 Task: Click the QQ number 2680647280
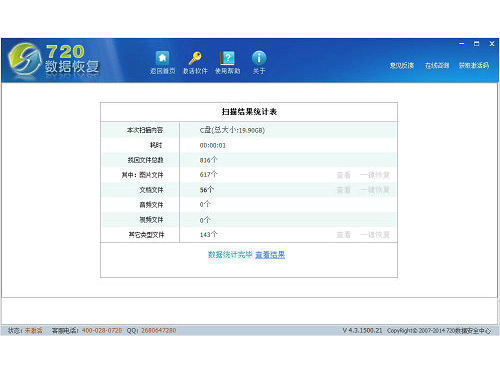159,331
